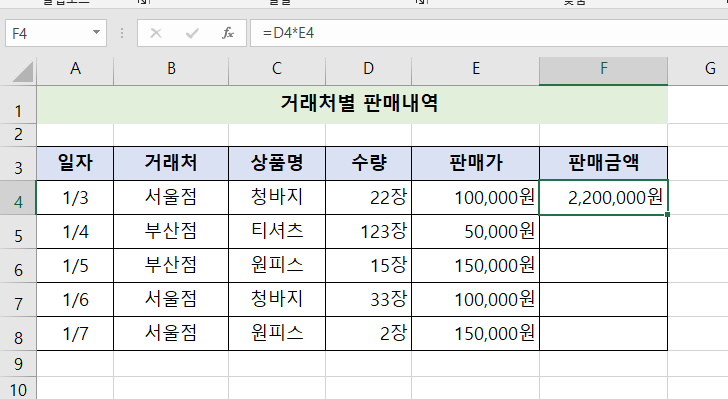Select column C header
The image size is (728, 399).
coord(277,71)
